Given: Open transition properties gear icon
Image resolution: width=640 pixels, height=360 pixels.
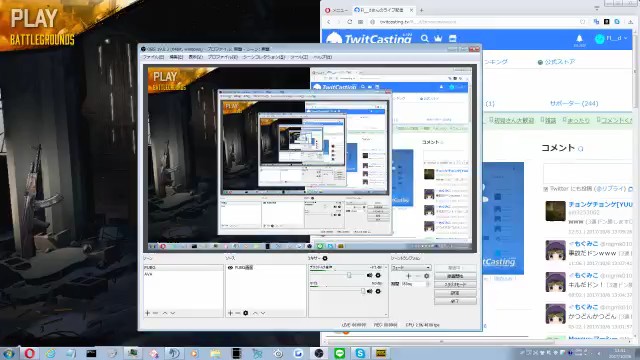Looking at the screenshot, I should tap(427, 276).
